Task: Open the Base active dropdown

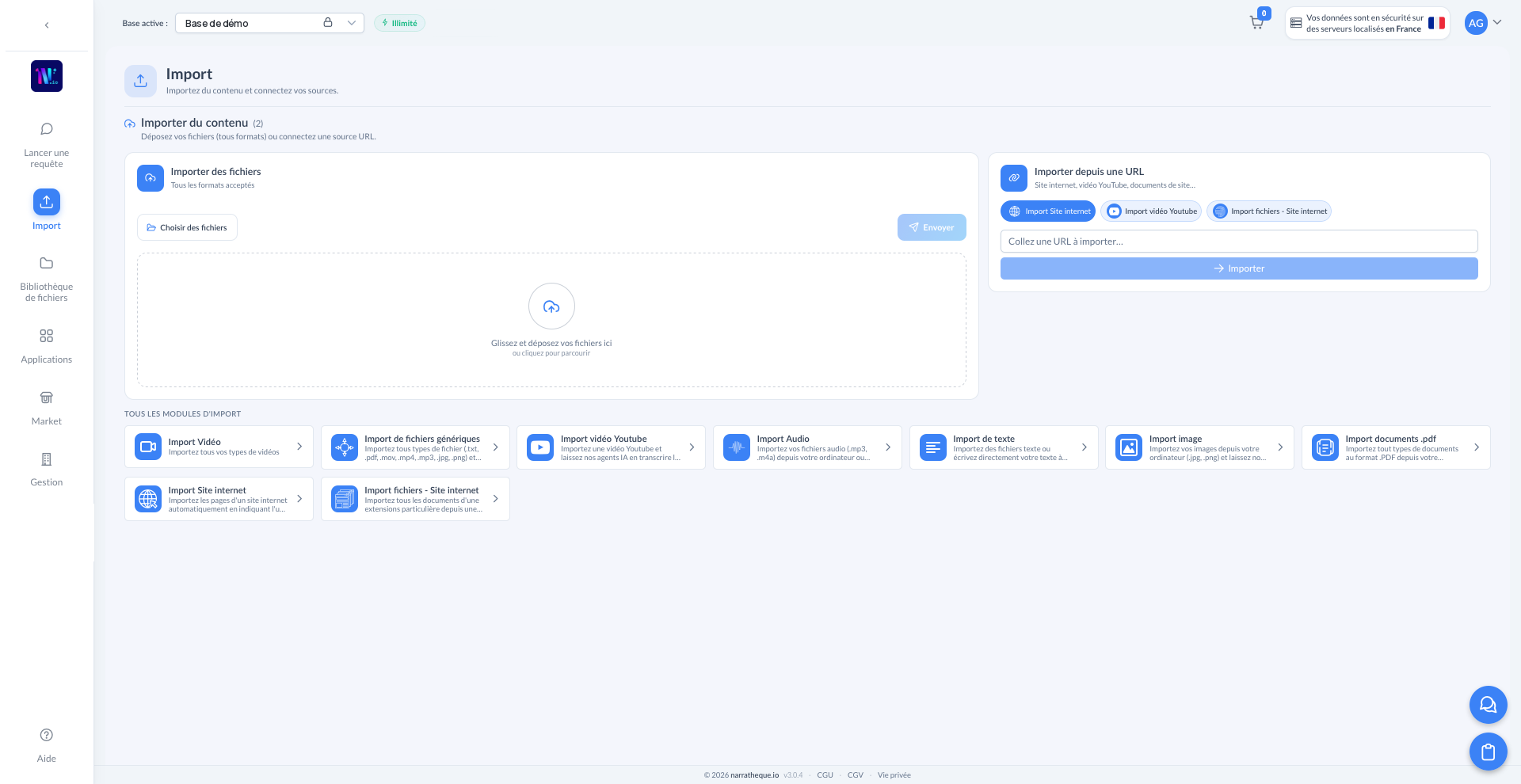Action: point(269,23)
